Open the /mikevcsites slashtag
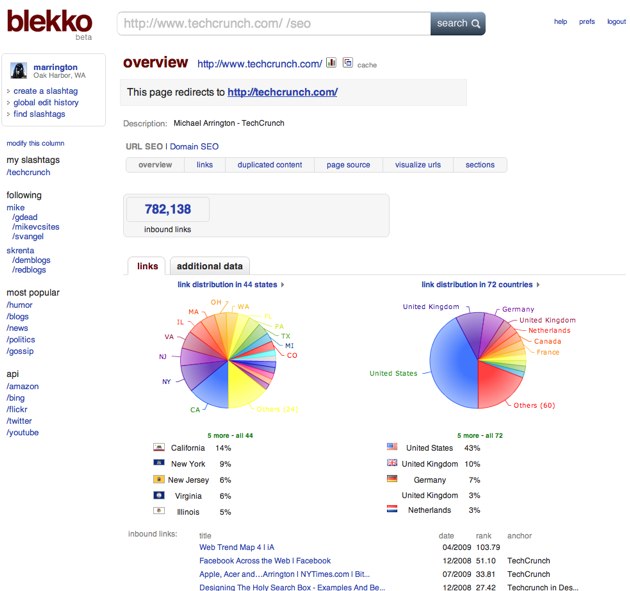The image size is (630, 591). pyautogui.click(x=35, y=227)
